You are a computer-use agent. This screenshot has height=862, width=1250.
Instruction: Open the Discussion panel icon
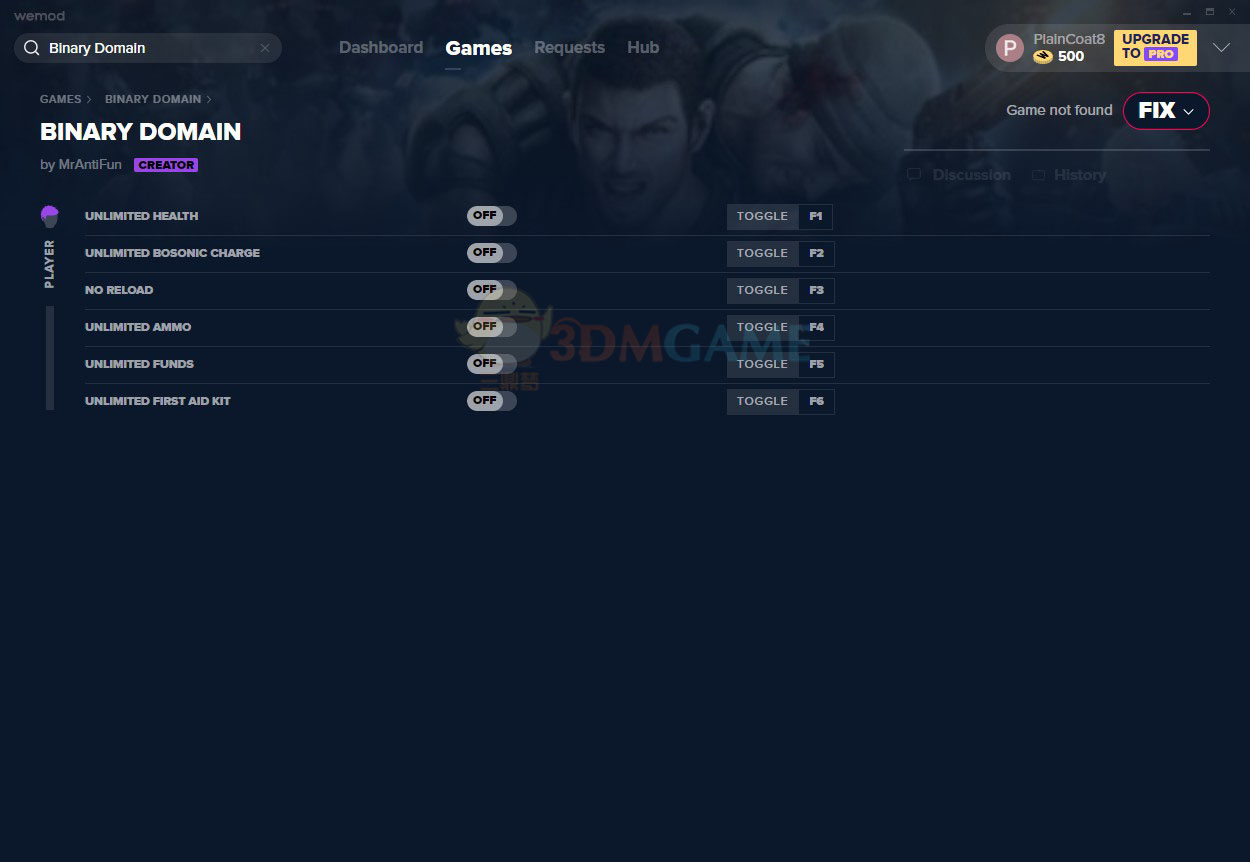pos(914,175)
